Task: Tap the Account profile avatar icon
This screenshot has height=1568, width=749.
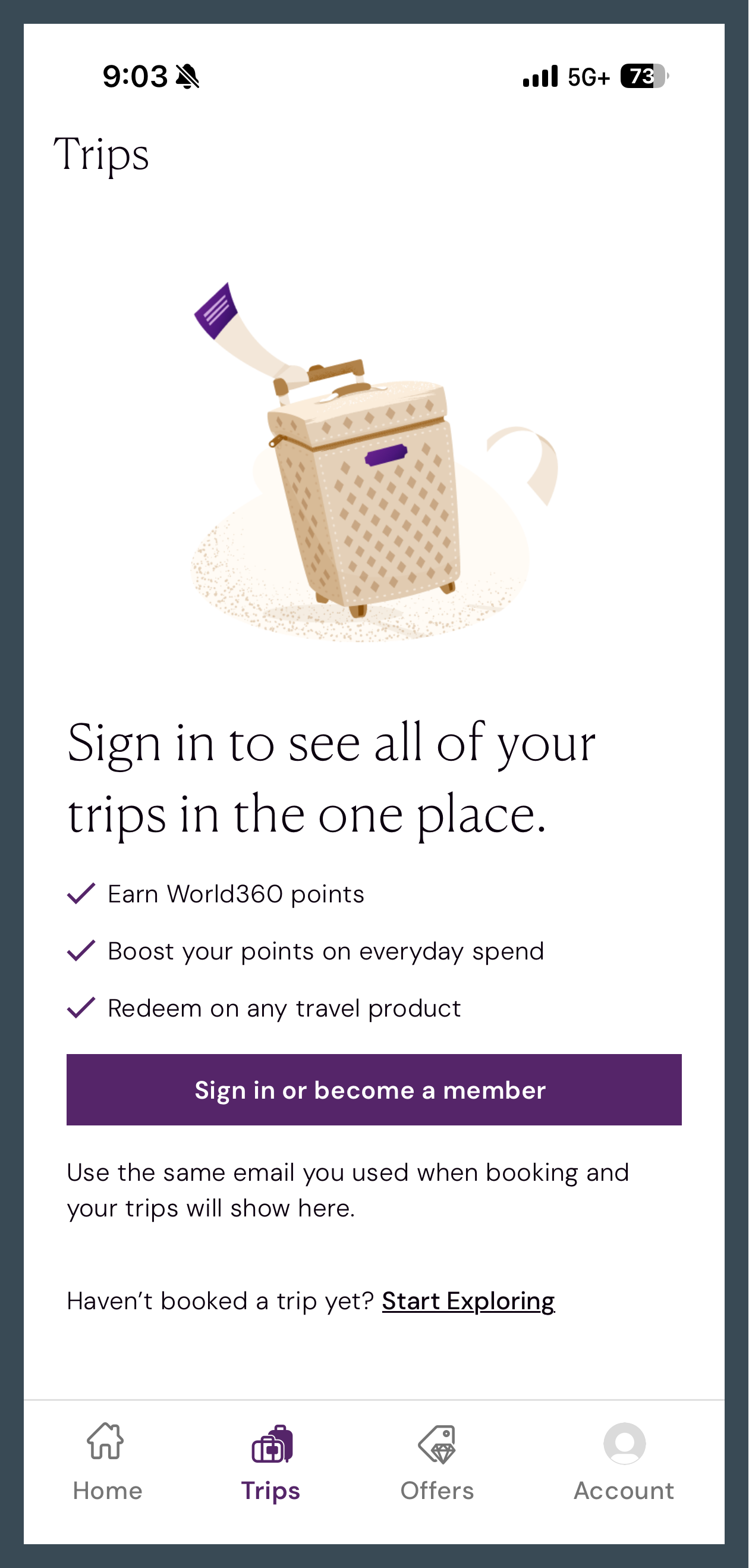Action: [624, 1442]
